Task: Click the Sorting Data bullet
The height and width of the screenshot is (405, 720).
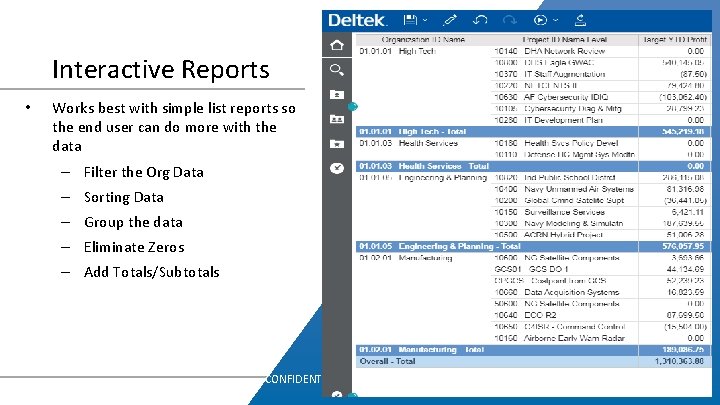Action: click(124, 197)
